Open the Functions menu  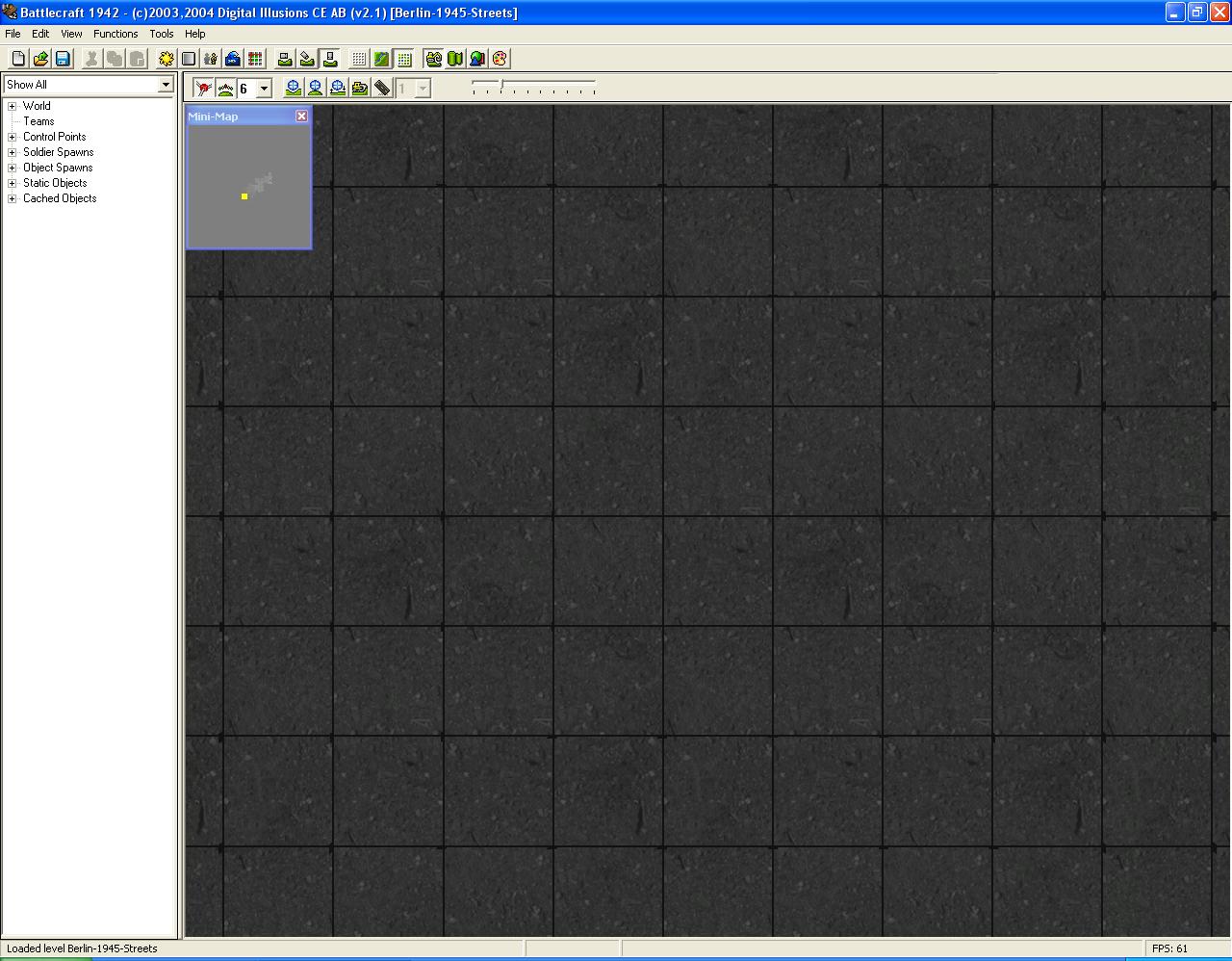tap(115, 34)
